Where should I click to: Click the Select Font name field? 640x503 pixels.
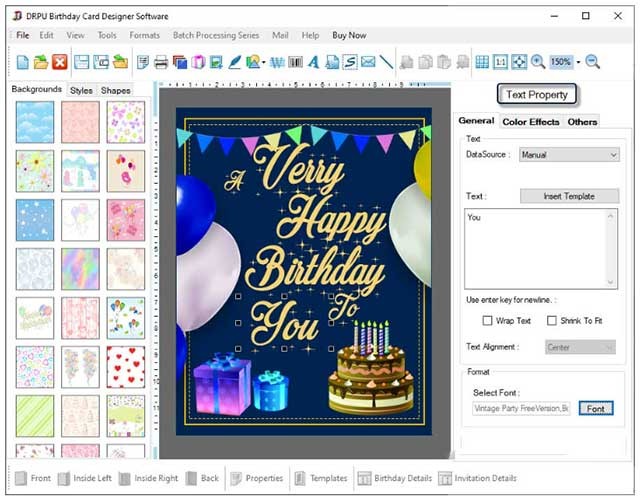click(x=521, y=408)
